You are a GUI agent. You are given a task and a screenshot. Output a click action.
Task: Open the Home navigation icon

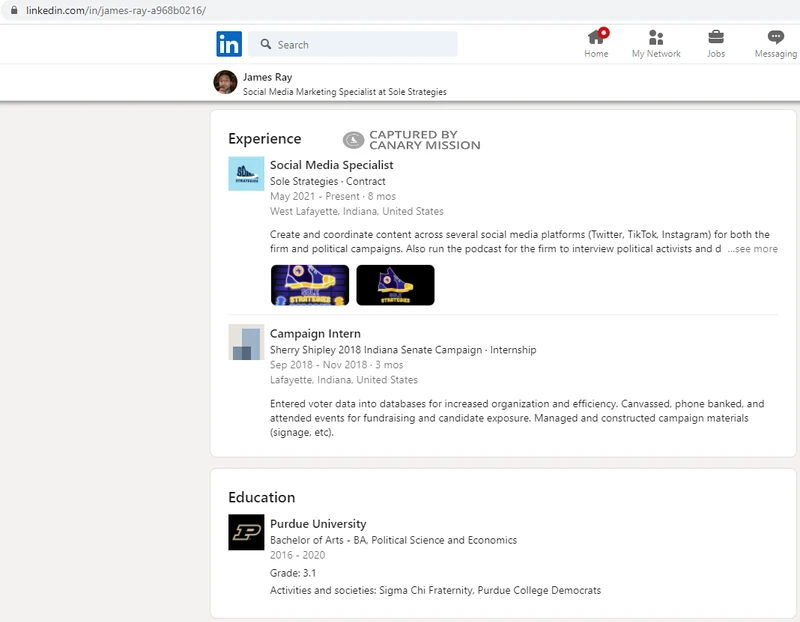pyautogui.click(x=596, y=37)
